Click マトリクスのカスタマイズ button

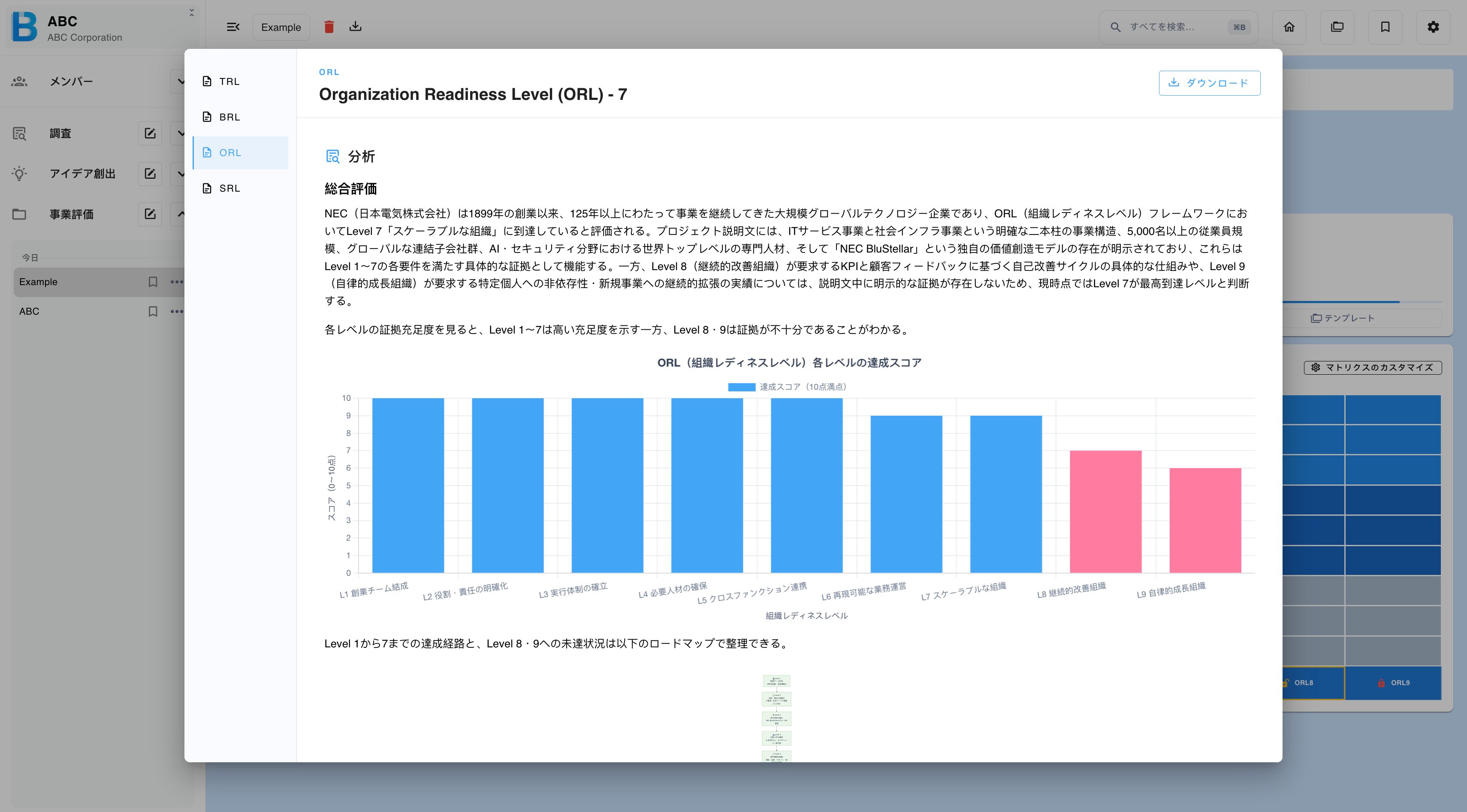1373,367
